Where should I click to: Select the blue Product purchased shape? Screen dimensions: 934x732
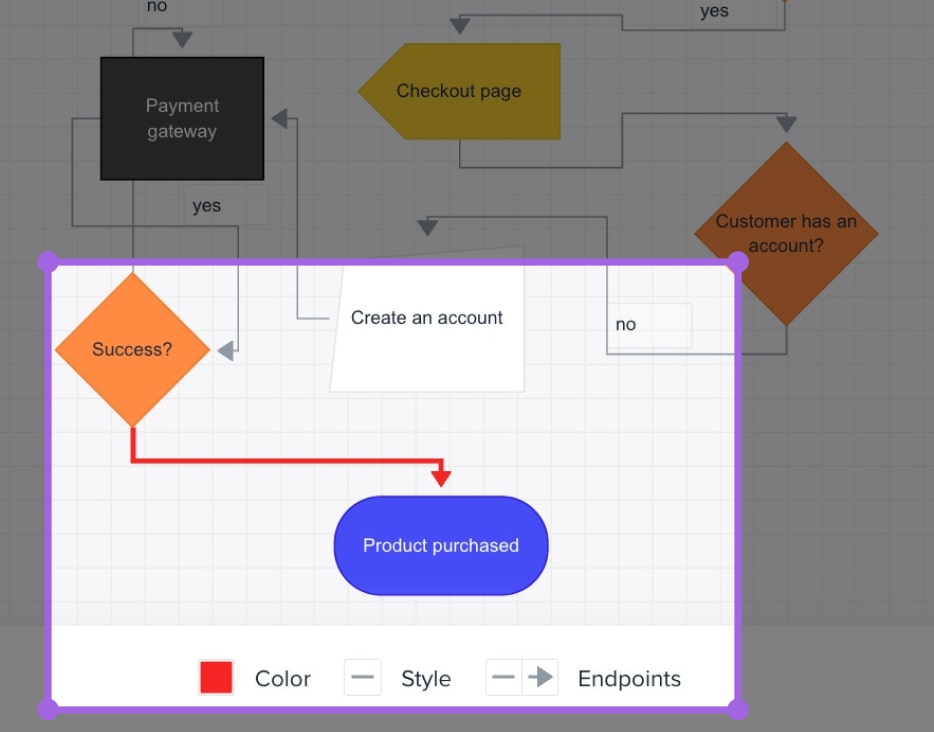(441, 546)
